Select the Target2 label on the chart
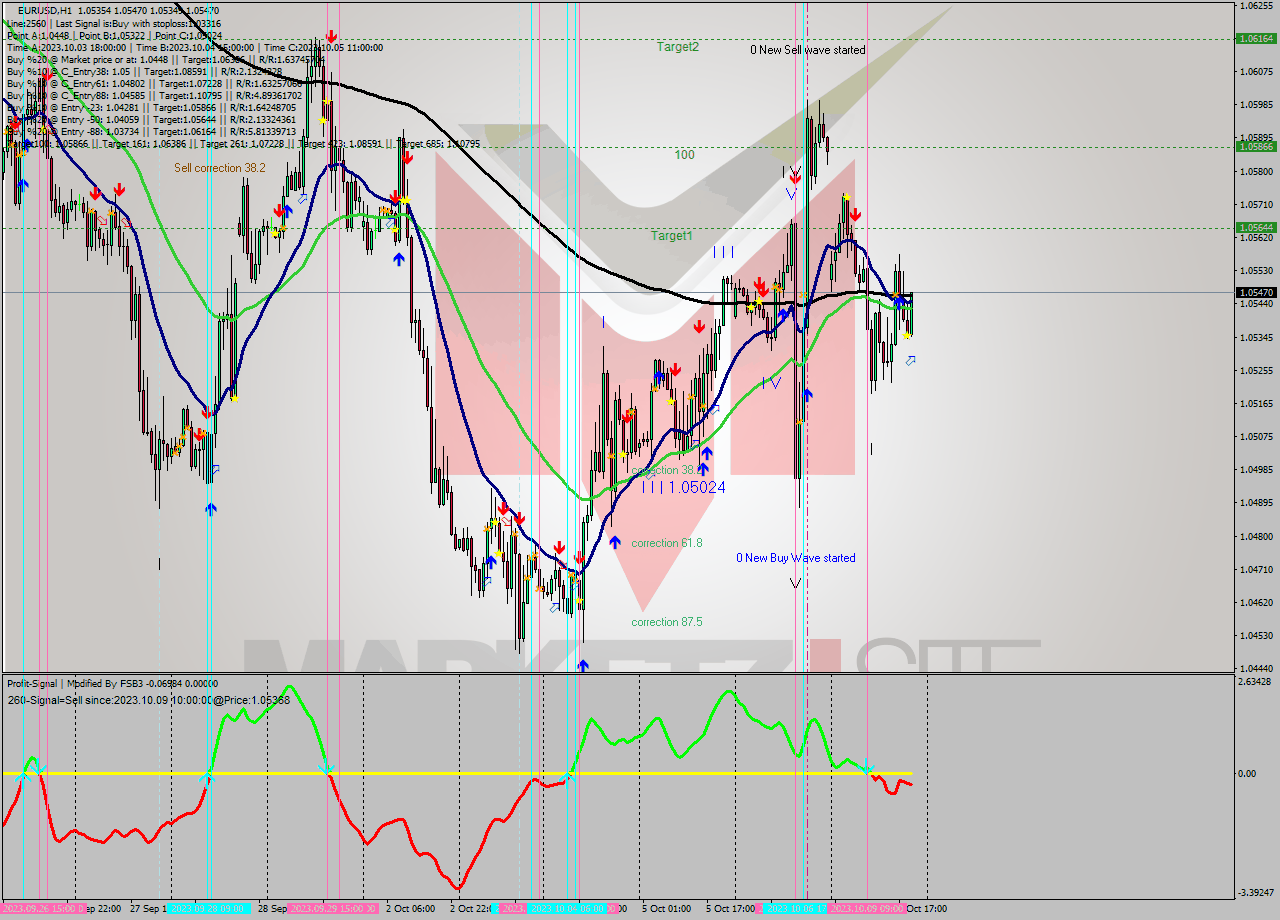The width and height of the screenshot is (1280, 920). point(678,47)
